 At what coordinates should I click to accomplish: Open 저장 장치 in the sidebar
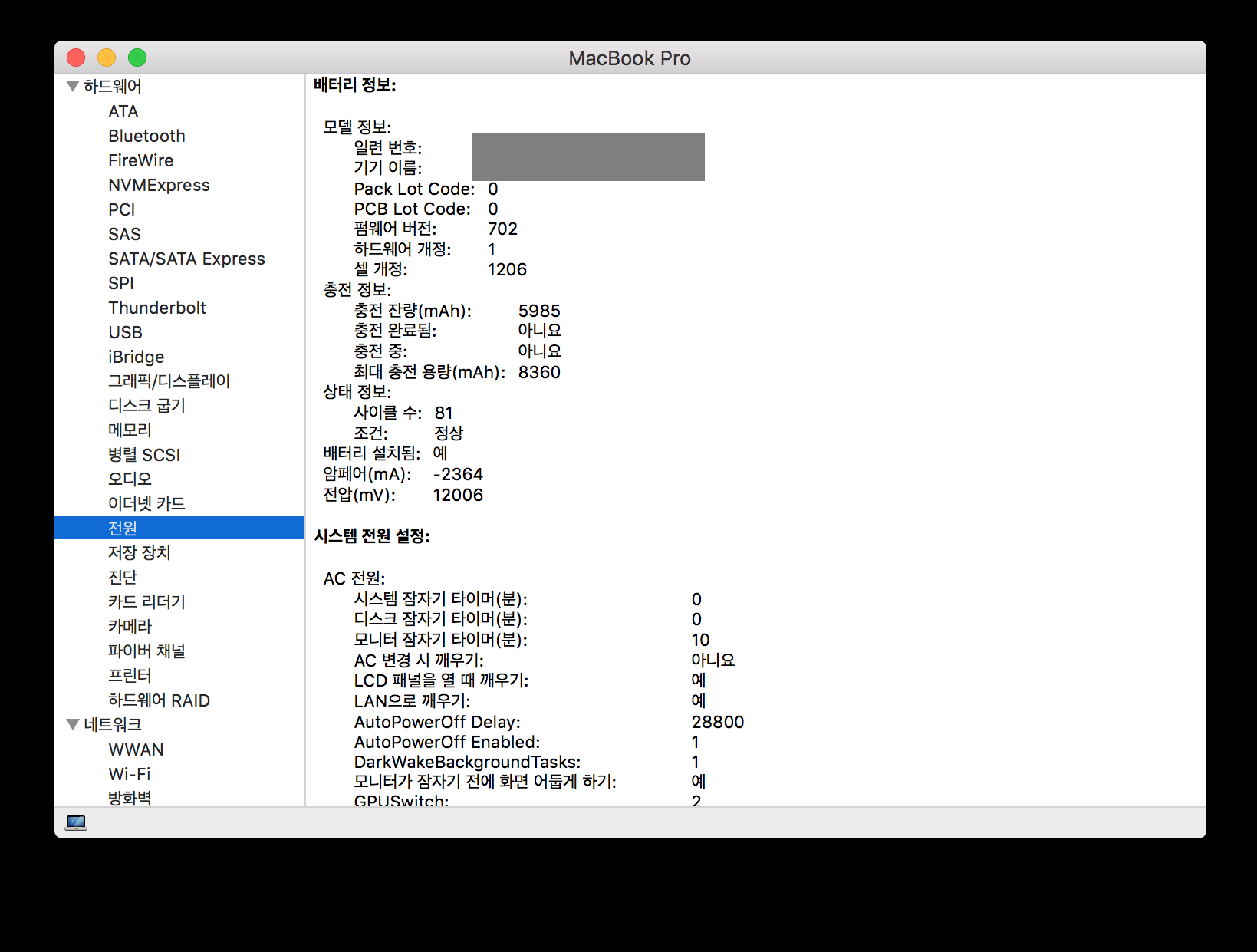pos(139,552)
